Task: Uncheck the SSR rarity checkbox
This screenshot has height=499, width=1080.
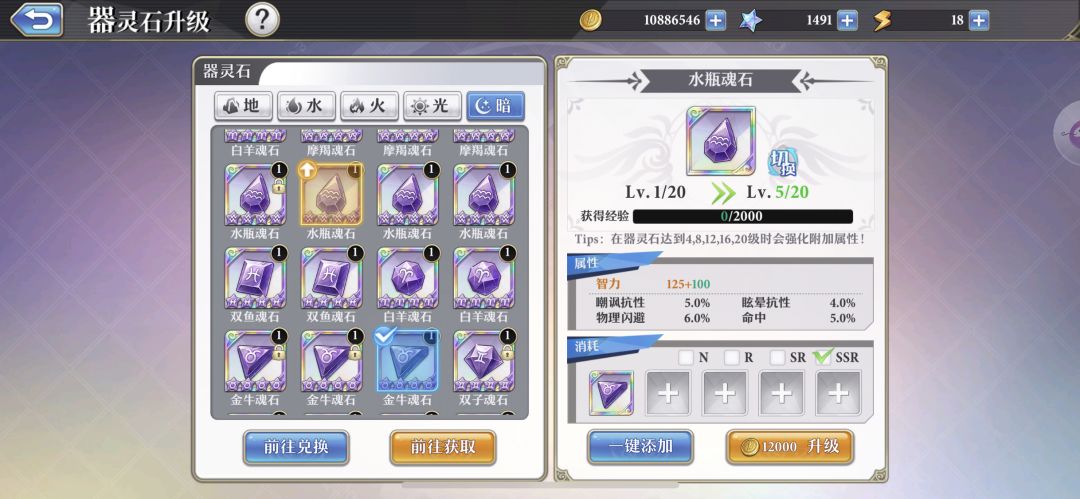Action: tap(822, 357)
